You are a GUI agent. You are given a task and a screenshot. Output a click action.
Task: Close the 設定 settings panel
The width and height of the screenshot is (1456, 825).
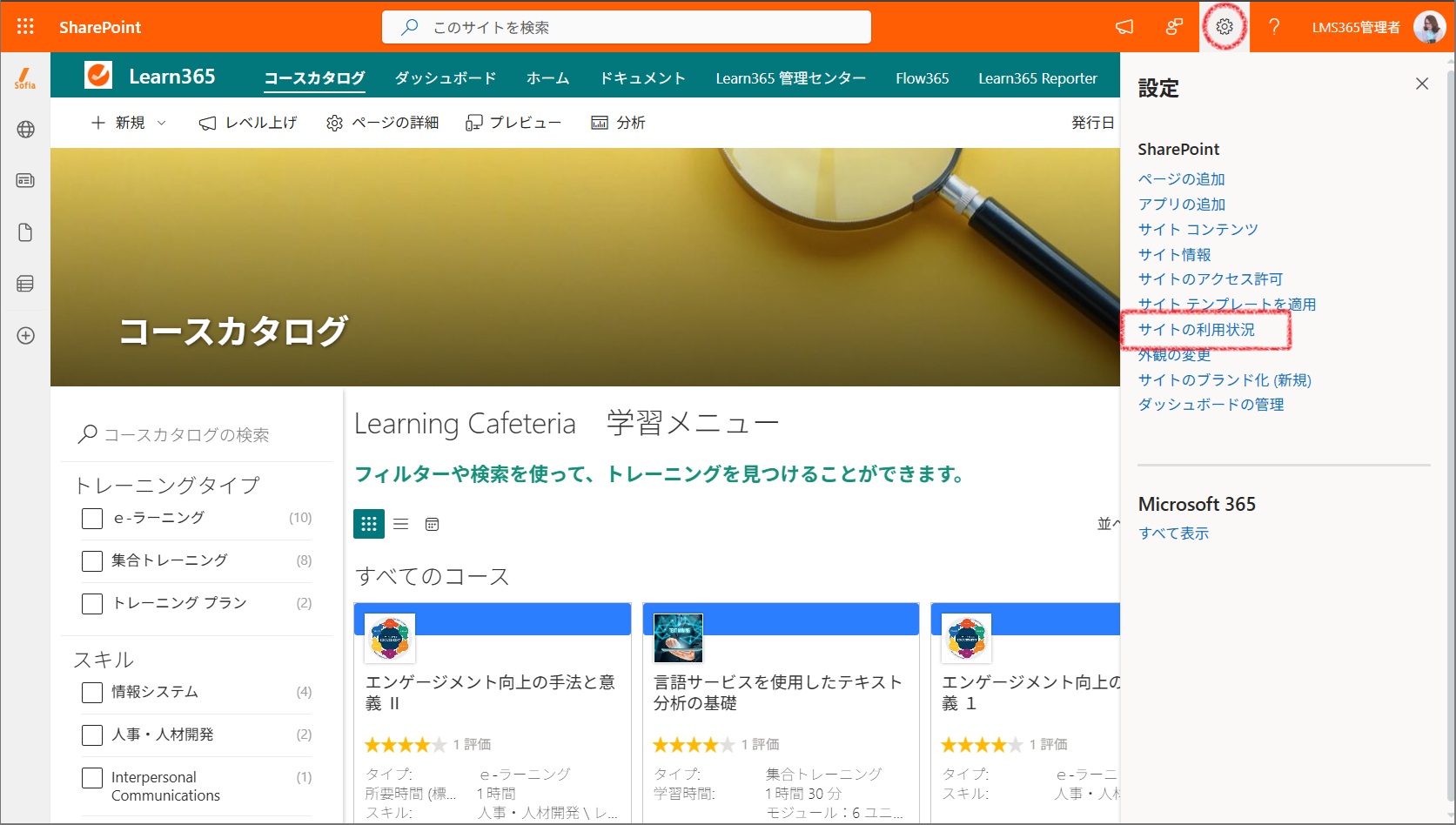pyautogui.click(x=1422, y=84)
